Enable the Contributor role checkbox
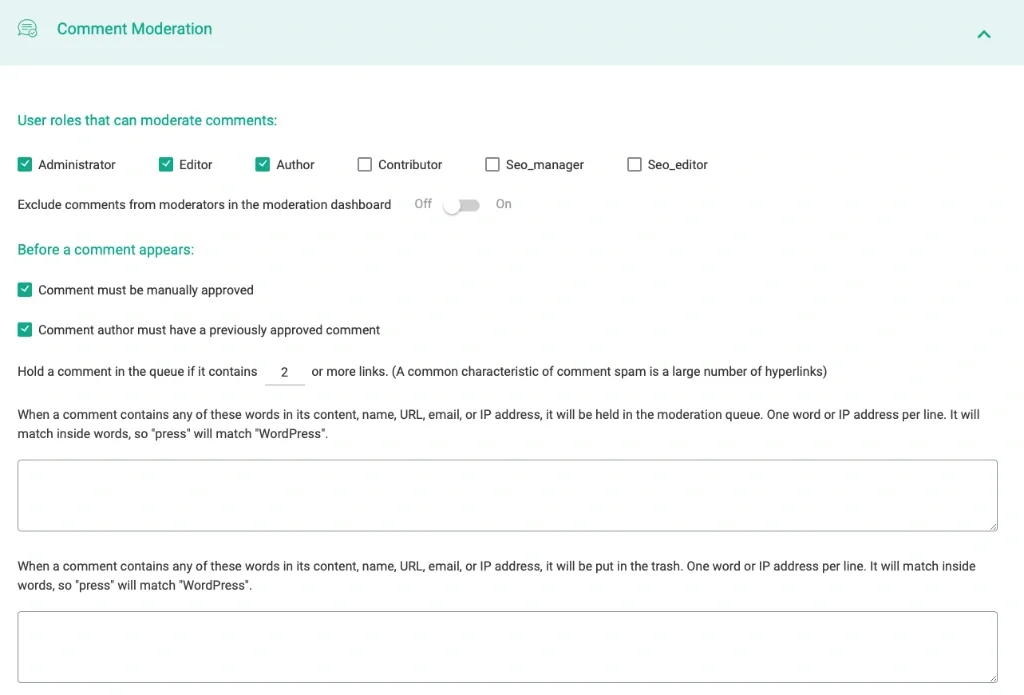This screenshot has height=695, width=1024. [x=365, y=164]
